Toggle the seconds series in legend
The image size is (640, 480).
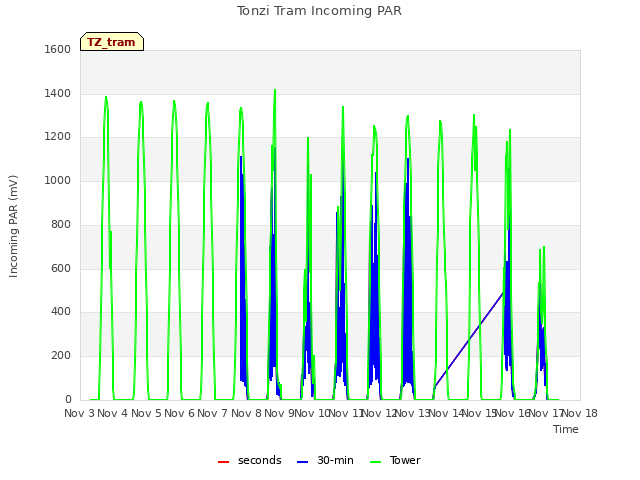click(x=250, y=460)
